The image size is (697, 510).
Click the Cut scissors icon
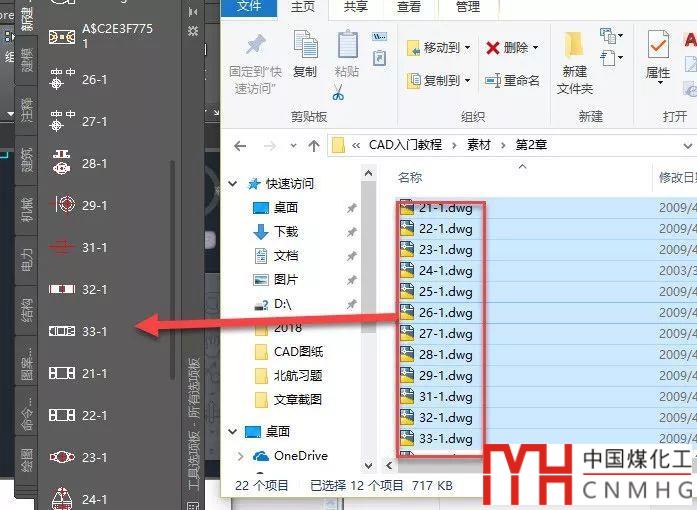pos(338,92)
